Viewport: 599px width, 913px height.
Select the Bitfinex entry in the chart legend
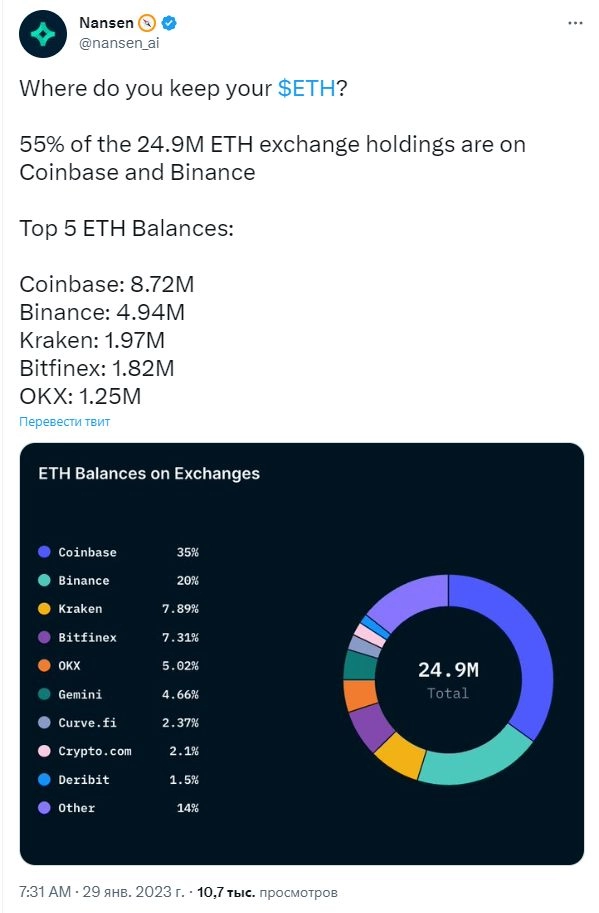coord(88,637)
